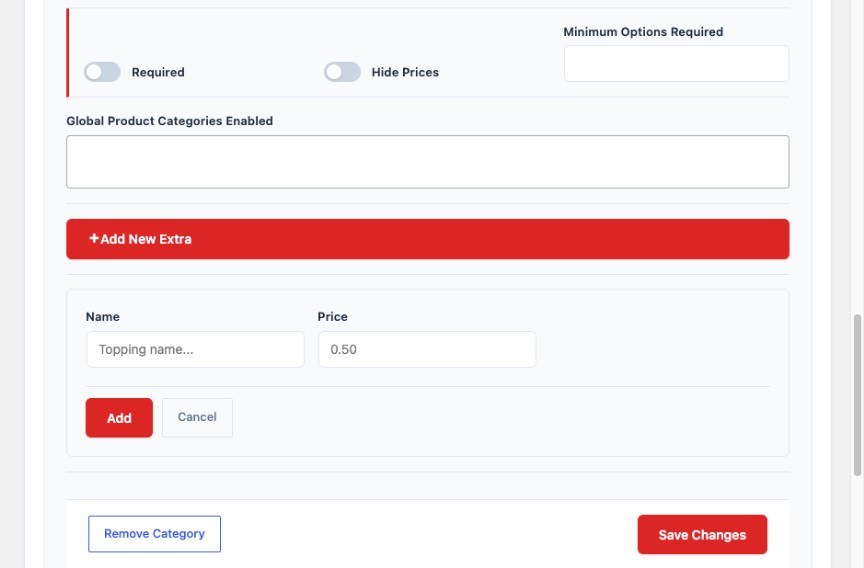Click the Name field label

(102, 317)
